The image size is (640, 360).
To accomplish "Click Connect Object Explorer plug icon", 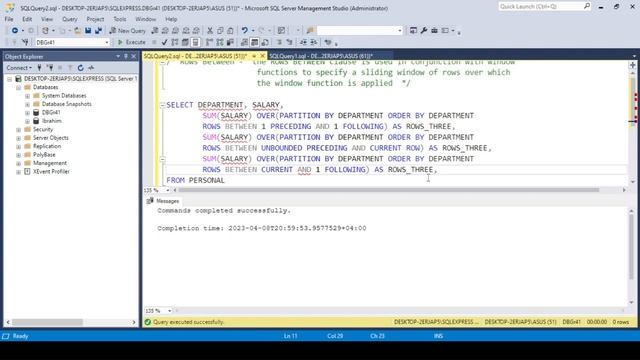I will click(40, 68).
